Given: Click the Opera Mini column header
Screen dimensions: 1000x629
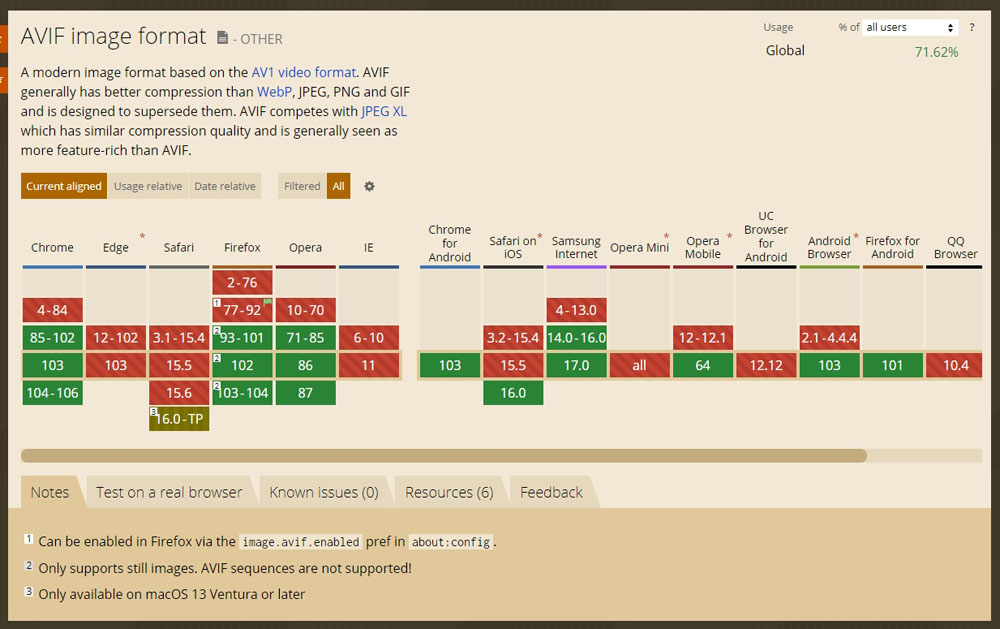Looking at the screenshot, I should pyautogui.click(x=639, y=248).
